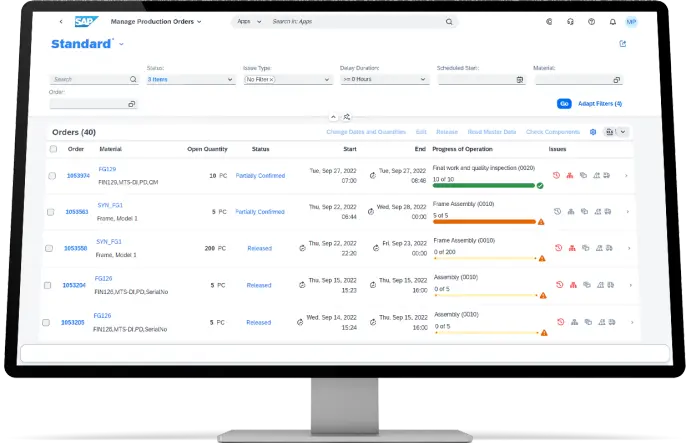Tick the checkbox for order 1053558
Image resolution: width=686 pixels, height=443 pixels.
(52, 248)
